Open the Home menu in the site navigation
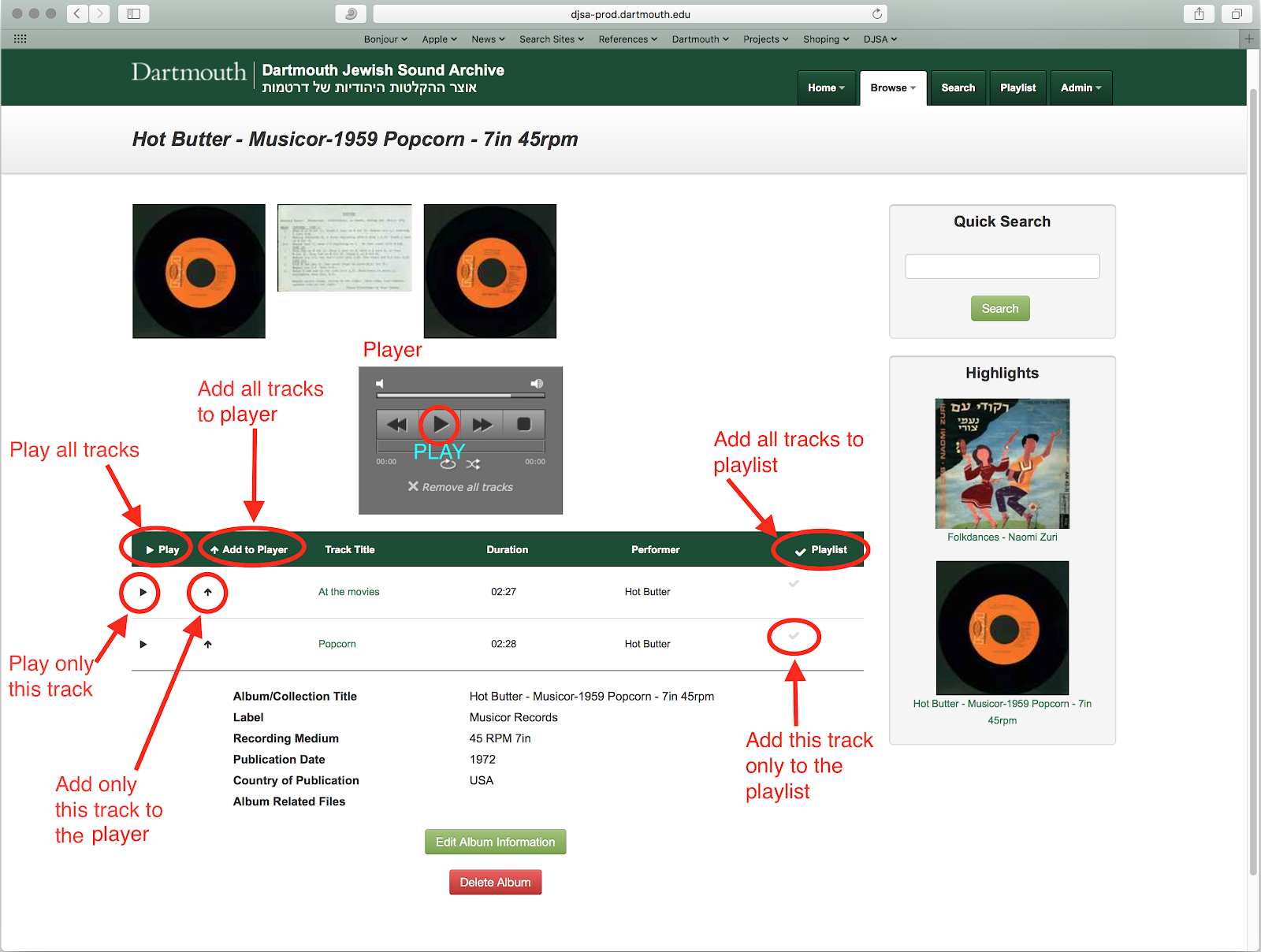The width and height of the screenshot is (1261, 952). point(826,87)
